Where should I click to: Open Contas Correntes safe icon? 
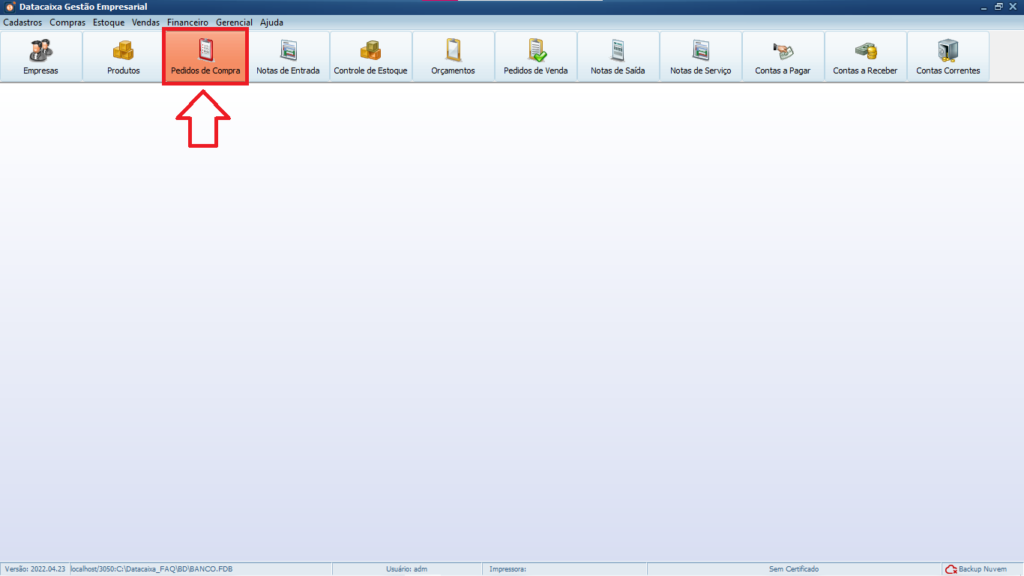pos(947,57)
